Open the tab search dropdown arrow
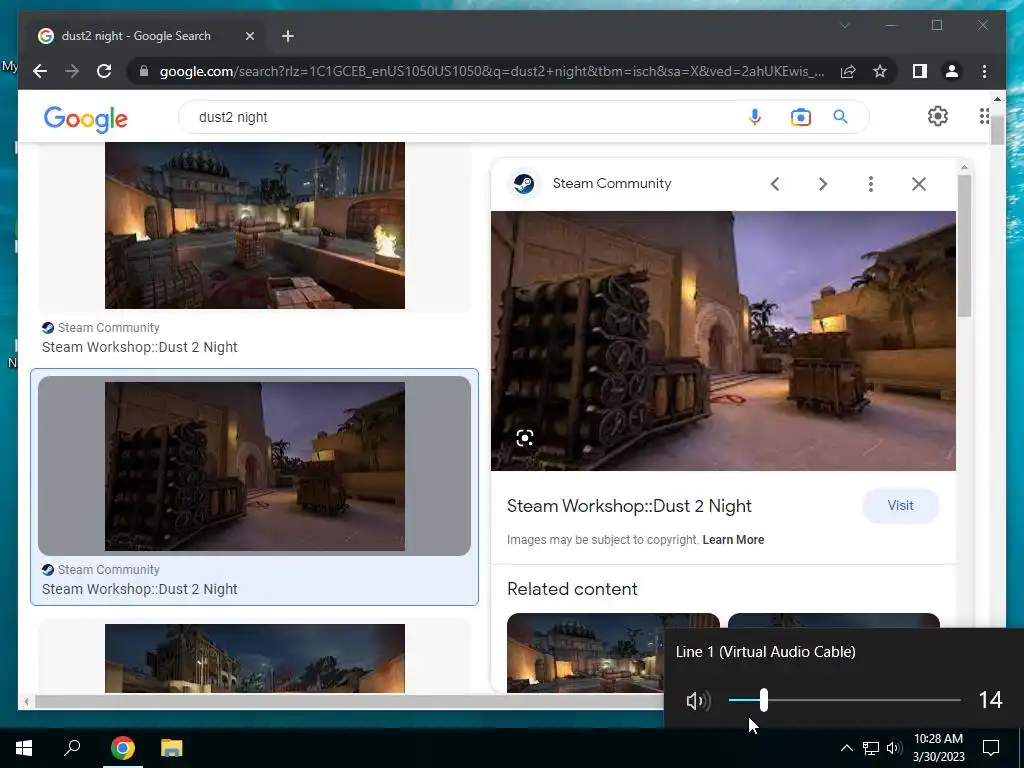 click(844, 25)
